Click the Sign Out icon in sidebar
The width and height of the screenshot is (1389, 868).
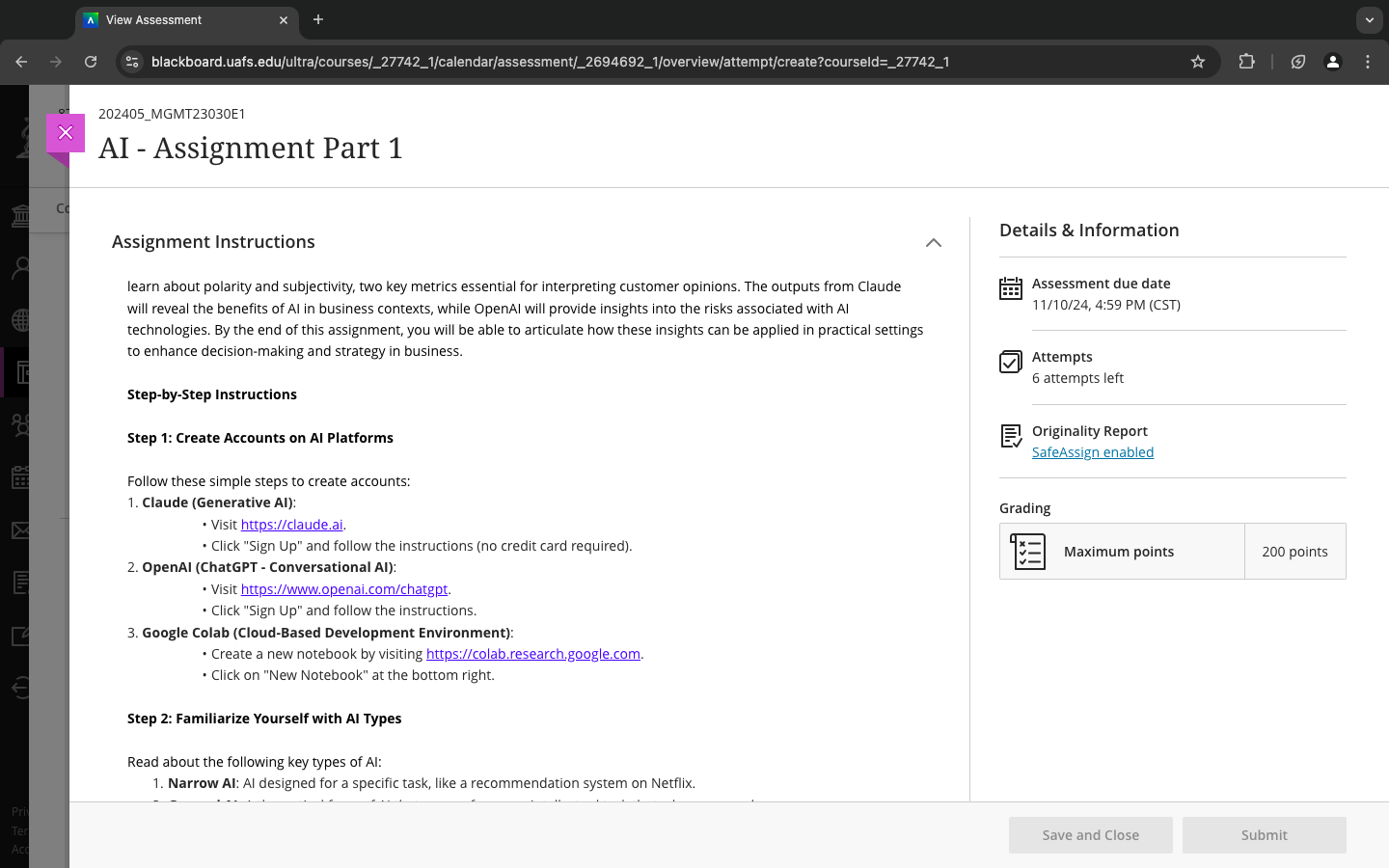(21, 688)
